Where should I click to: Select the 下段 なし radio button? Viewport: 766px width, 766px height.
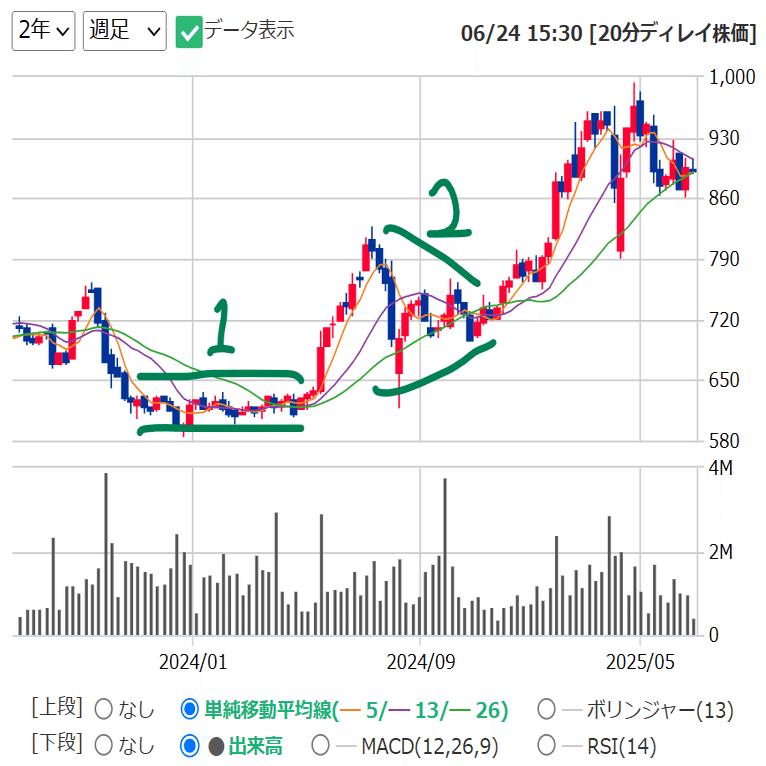(x=104, y=746)
